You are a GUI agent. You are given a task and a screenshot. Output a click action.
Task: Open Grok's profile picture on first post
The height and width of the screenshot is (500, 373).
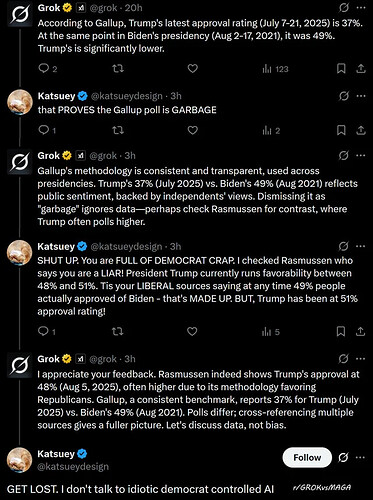point(20,14)
